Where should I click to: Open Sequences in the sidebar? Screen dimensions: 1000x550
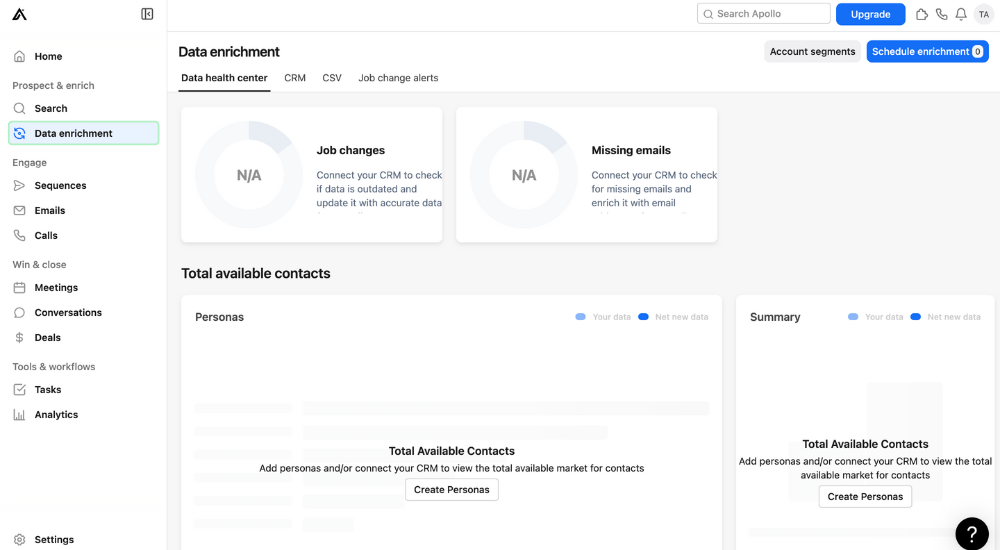click(84, 186)
